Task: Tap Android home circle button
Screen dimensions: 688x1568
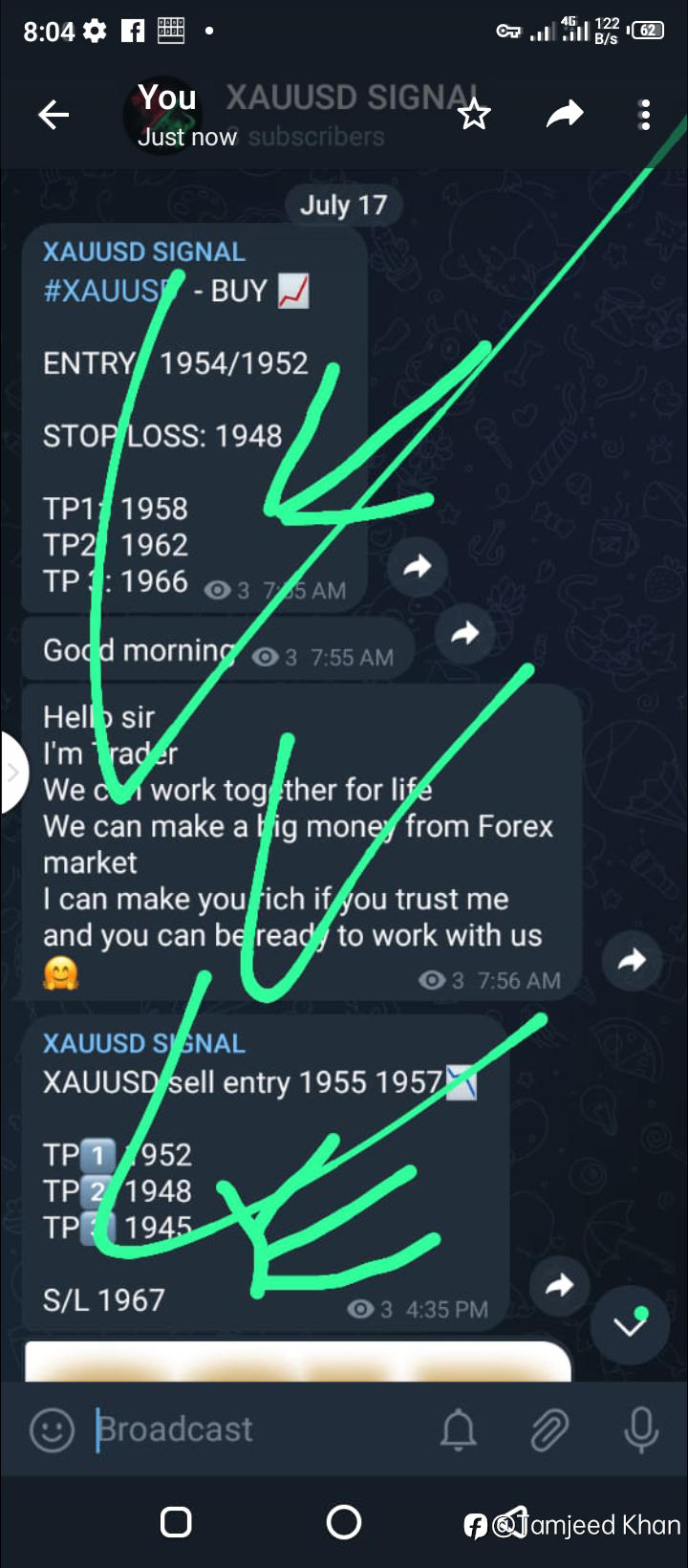Action: click(x=344, y=1521)
